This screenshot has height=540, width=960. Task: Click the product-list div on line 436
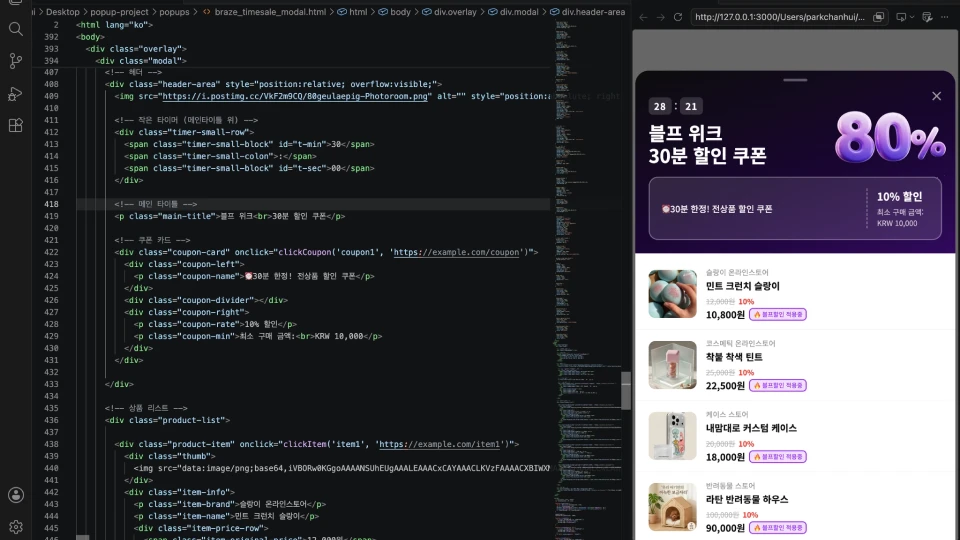[167, 420]
